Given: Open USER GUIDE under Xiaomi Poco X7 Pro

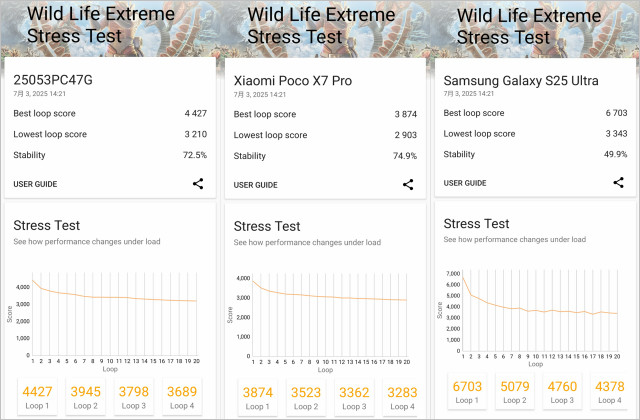Looking at the screenshot, I should pyautogui.click(x=255, y=185).
